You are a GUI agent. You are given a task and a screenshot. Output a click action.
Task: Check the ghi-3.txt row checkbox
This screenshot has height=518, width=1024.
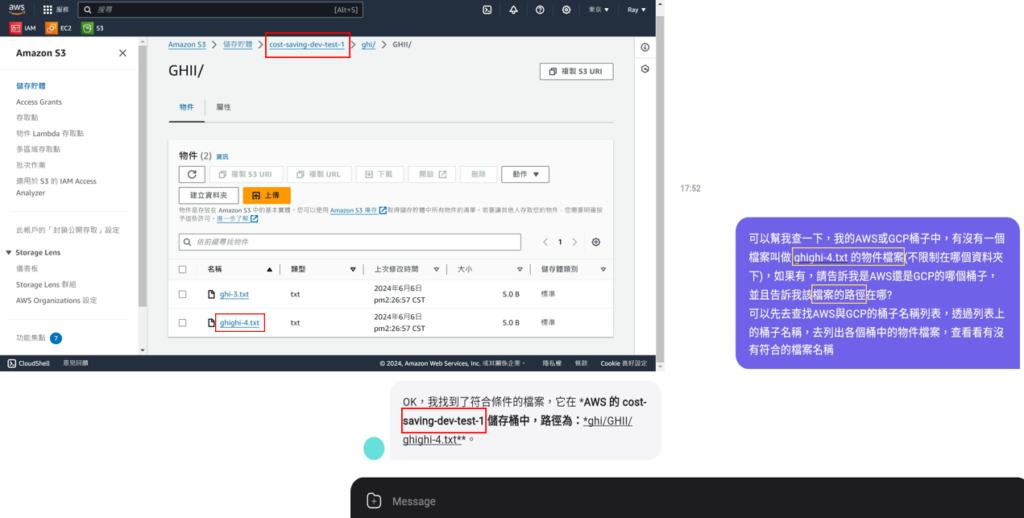pos(183,295)
